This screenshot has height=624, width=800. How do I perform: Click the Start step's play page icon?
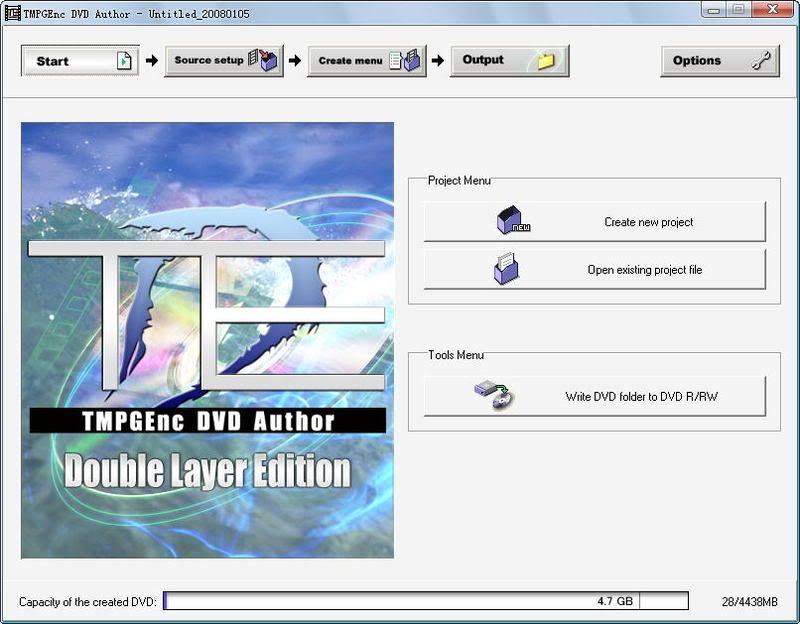[x=124, y=61]
